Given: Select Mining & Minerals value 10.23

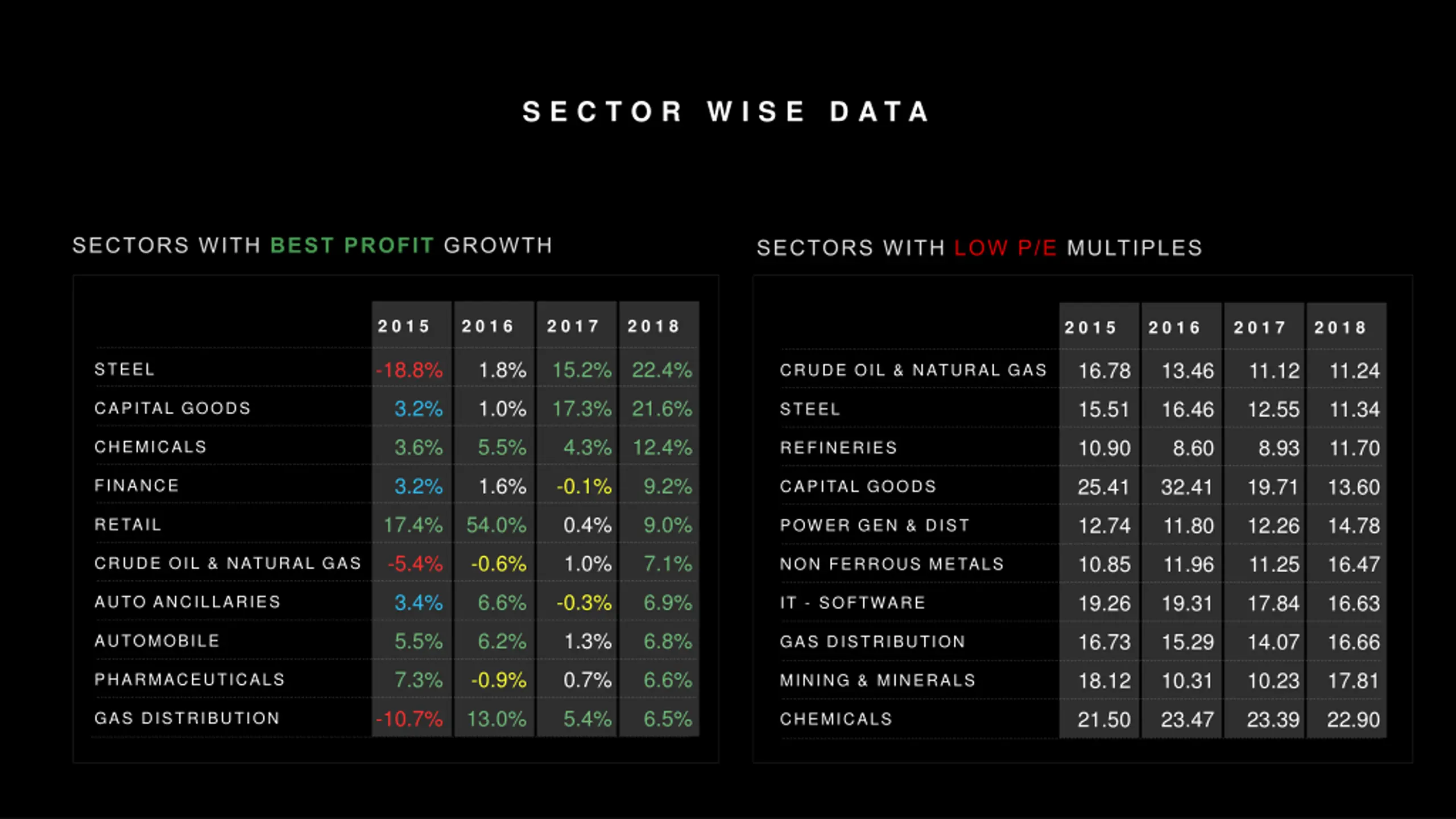Looking at the screenshot, I should point(1273,681).
